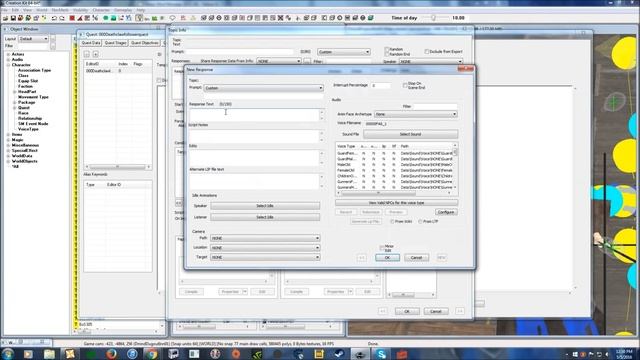The width and height of the screenshot is (640, 360).
Task: Toggle Stop On Scene End checkbox
Action: (x=405, y=85)
